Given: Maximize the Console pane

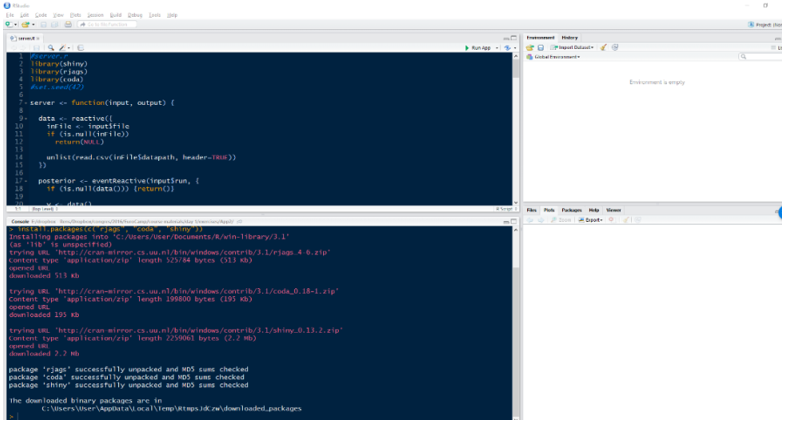Looking at the screenshot, I should 513,221.
